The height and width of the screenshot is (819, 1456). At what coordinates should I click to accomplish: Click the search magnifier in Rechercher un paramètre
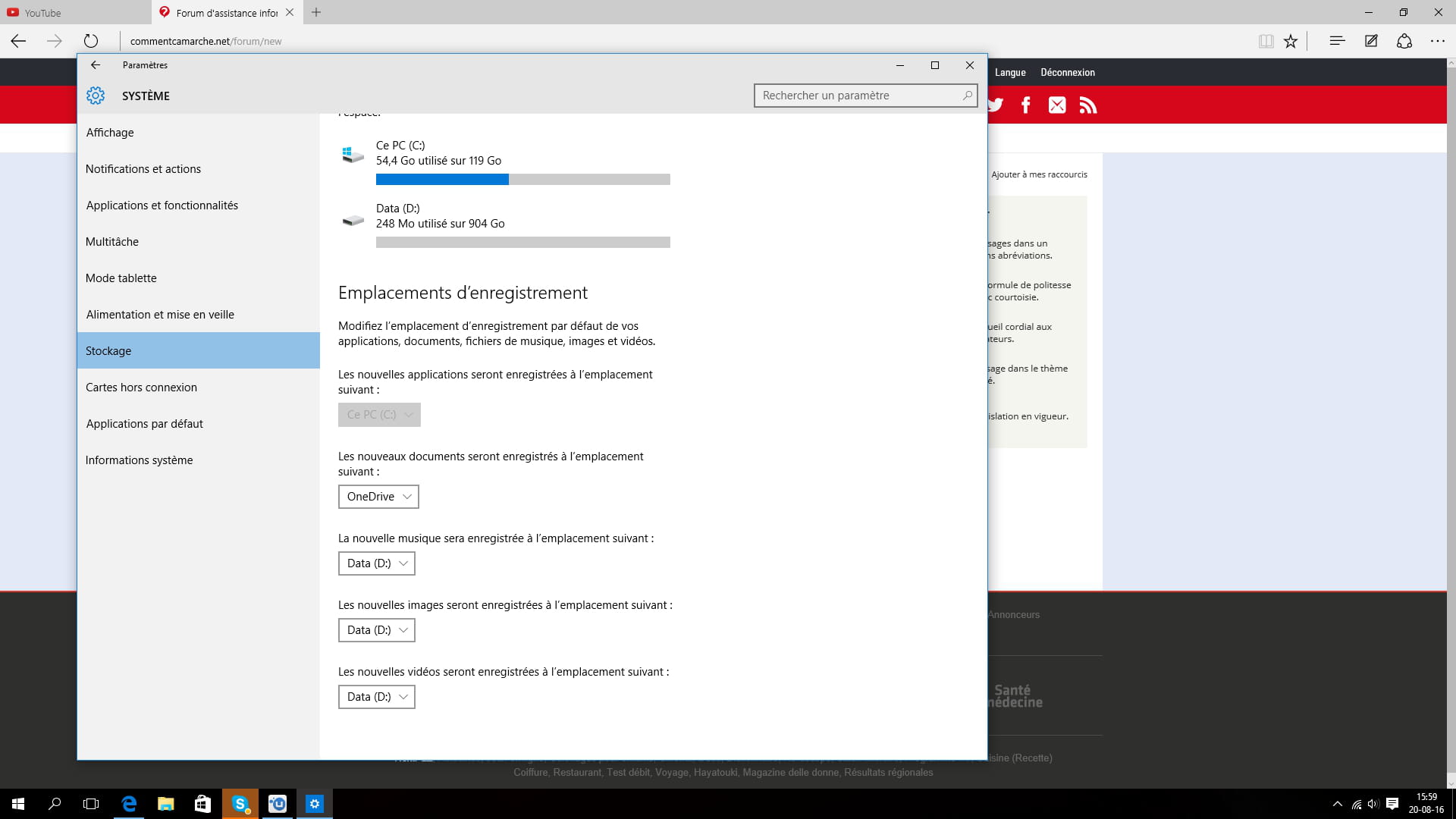968,96
